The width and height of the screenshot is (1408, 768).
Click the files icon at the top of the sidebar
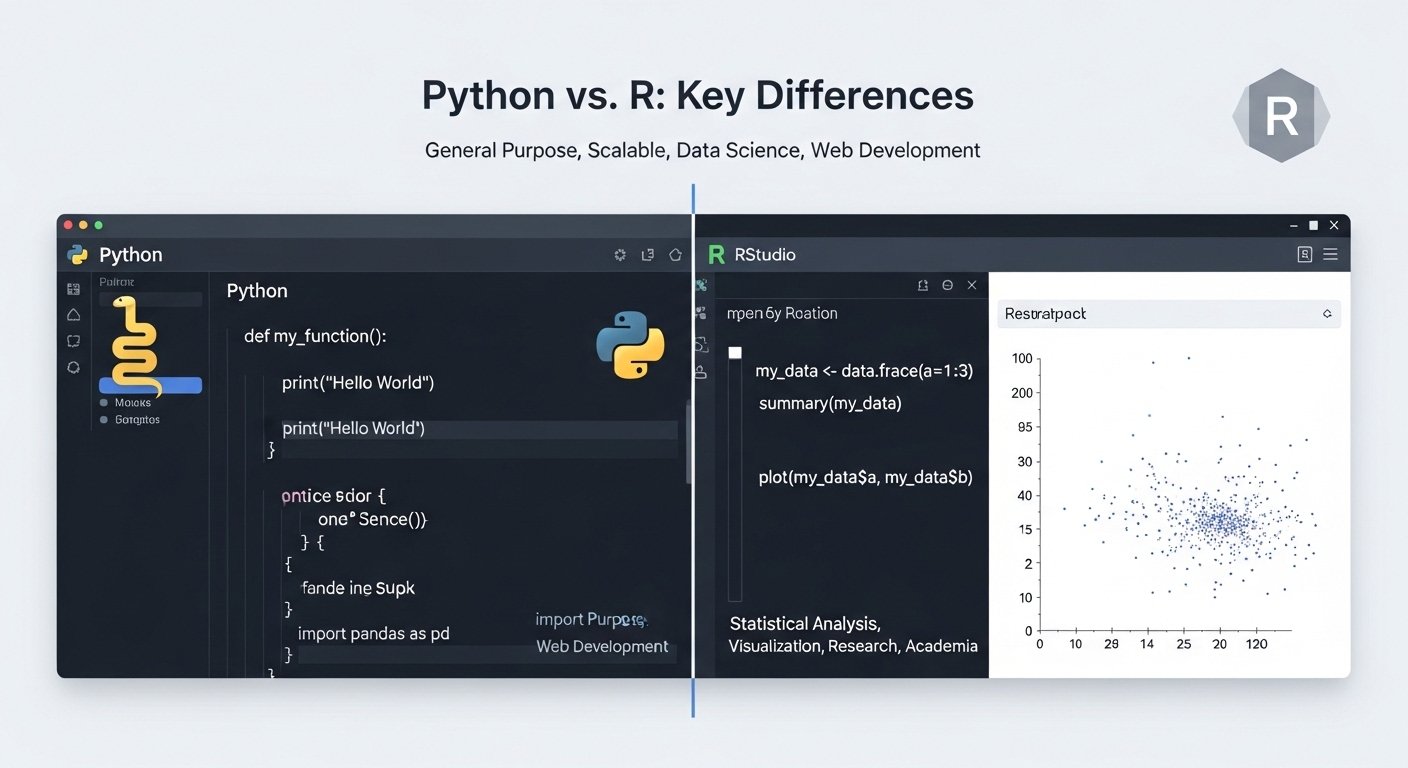point(73,288)
